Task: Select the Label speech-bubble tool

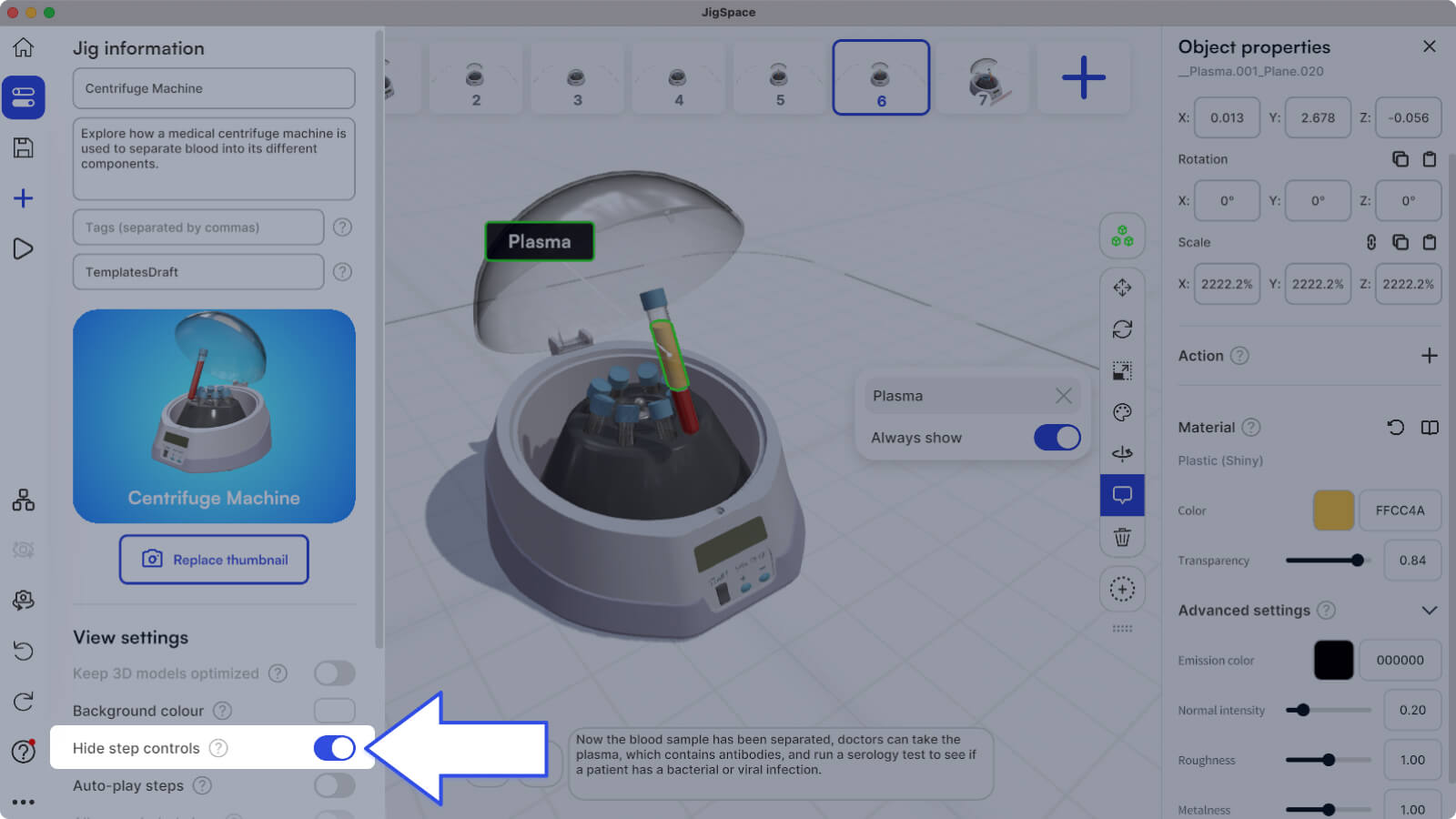Action: (1122, 495)
